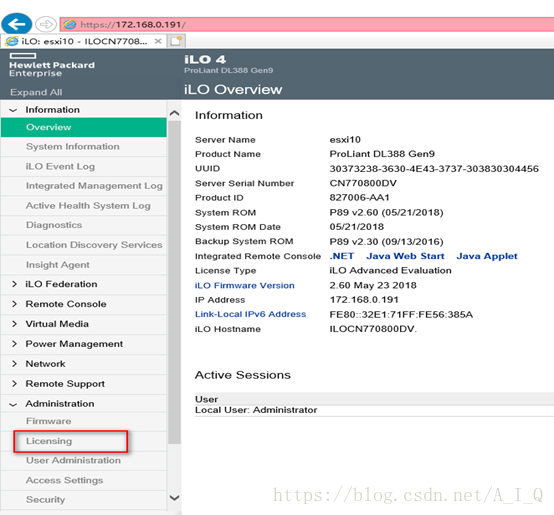Click the Local User: Administrator session row
Screen dimensions: 554x515
tap(374, 410)
